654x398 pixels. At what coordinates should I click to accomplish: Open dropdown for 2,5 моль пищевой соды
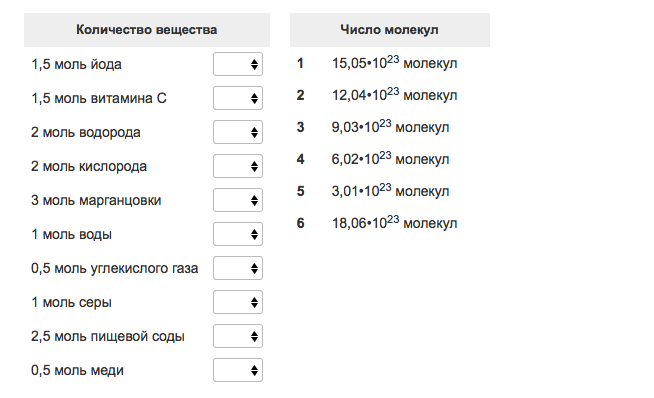(x=238, y=336)
